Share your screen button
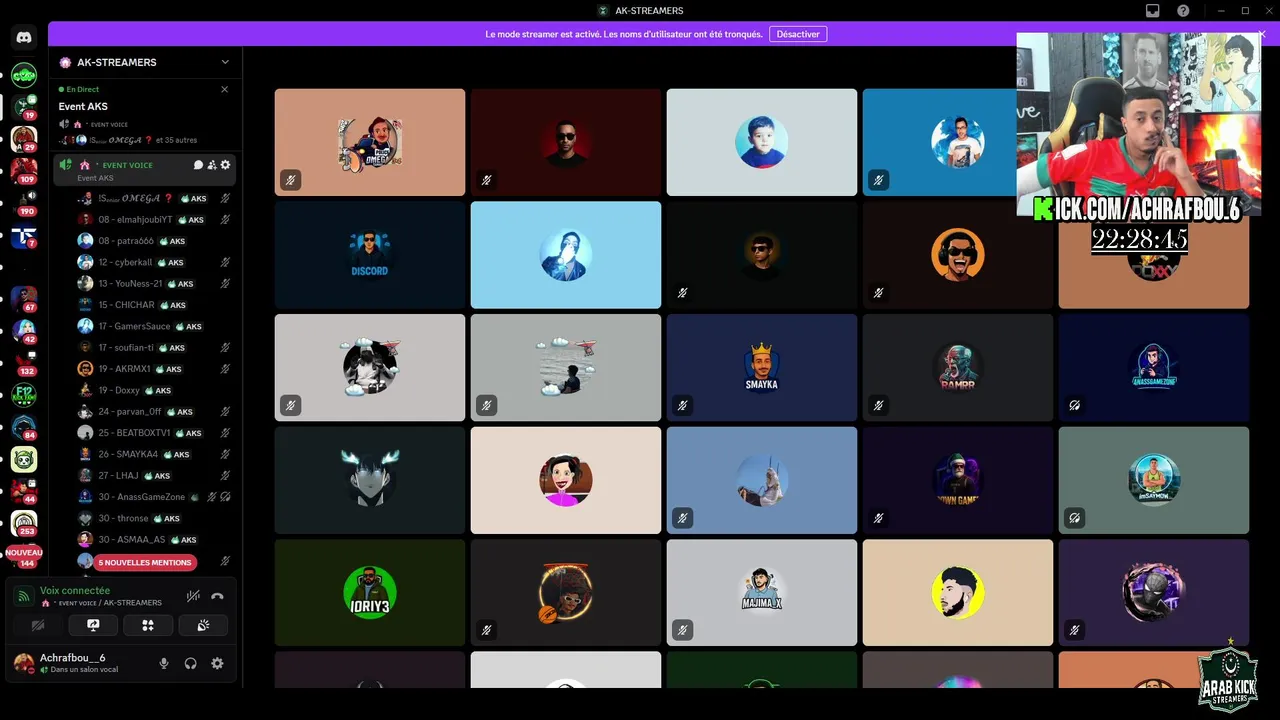The image size is (1280, 720). pyautogui.click(x=93, y=625)
